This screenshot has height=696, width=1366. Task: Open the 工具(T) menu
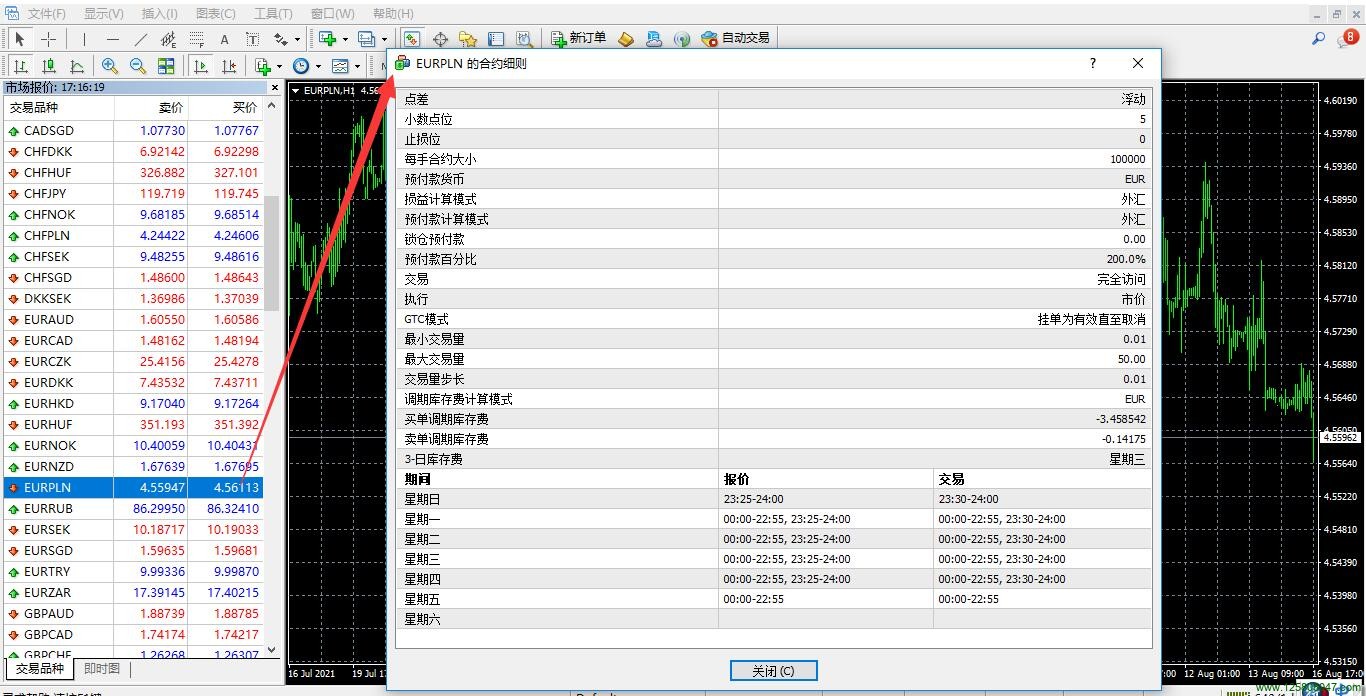point(274,14)
